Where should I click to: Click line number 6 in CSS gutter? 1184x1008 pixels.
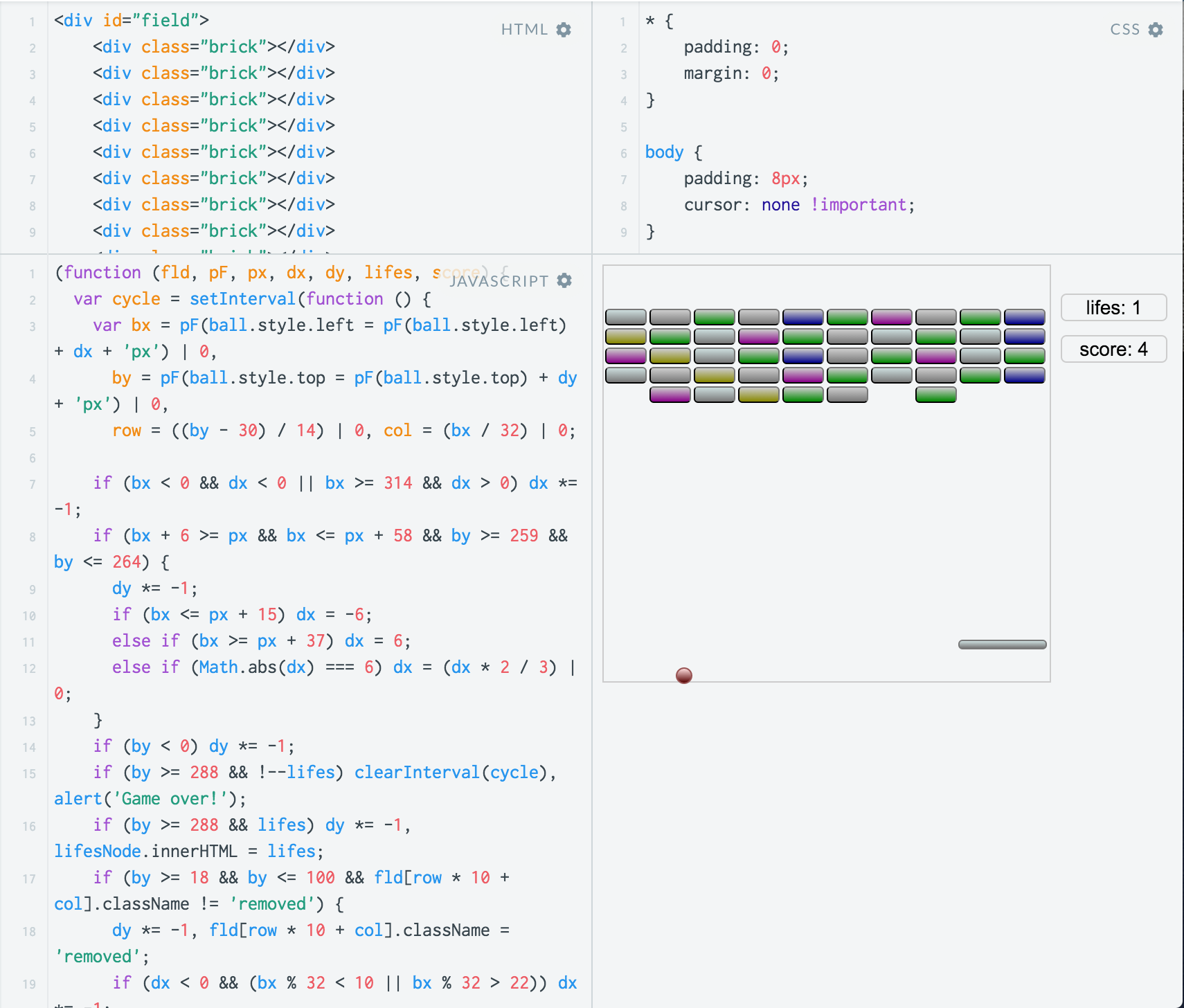click(x=624, y=154)
